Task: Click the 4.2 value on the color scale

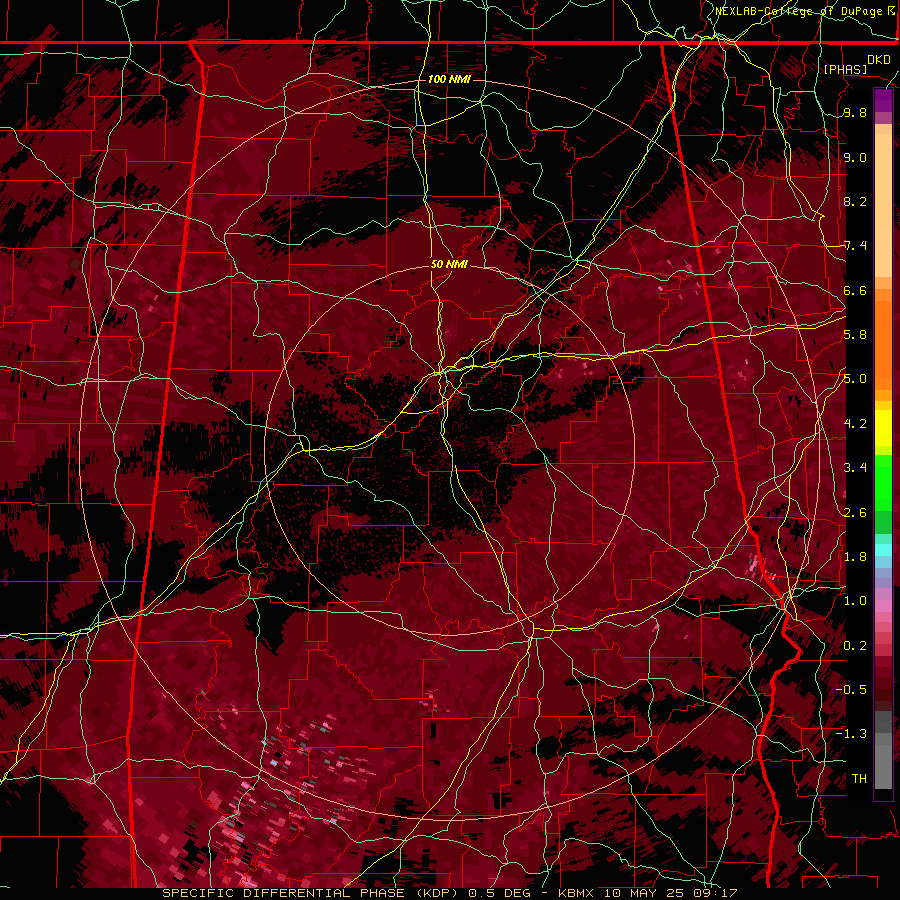Action: (x=855, y=424)
